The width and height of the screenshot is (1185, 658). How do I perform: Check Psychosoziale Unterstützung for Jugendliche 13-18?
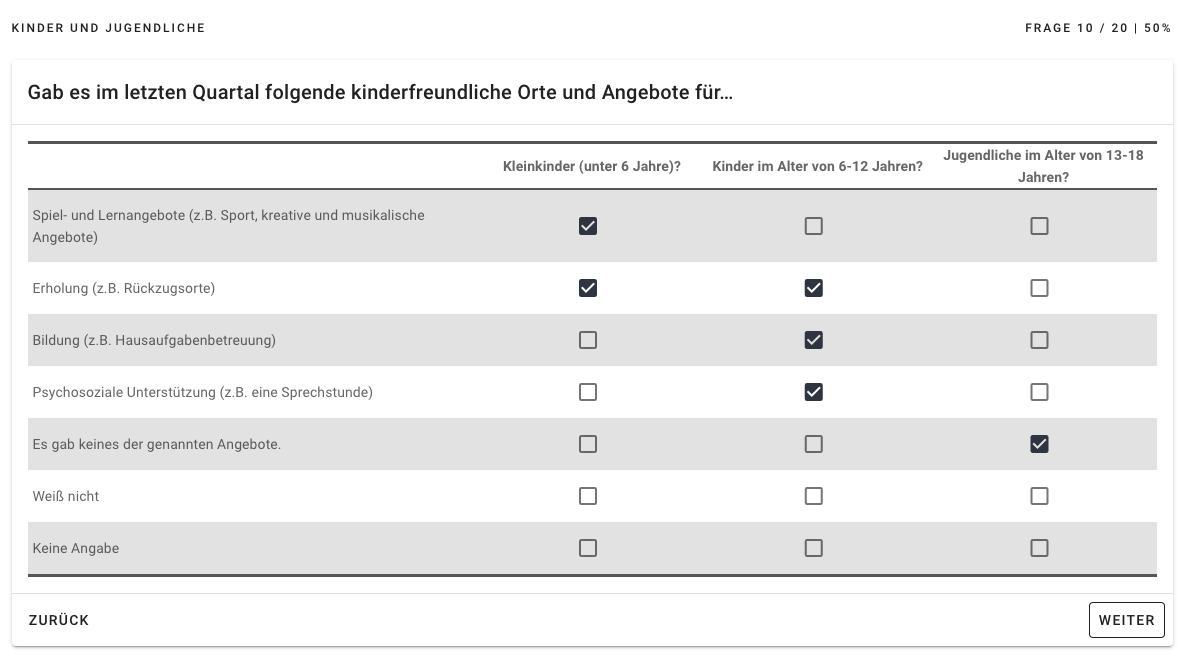click(x=1039, y=392)
